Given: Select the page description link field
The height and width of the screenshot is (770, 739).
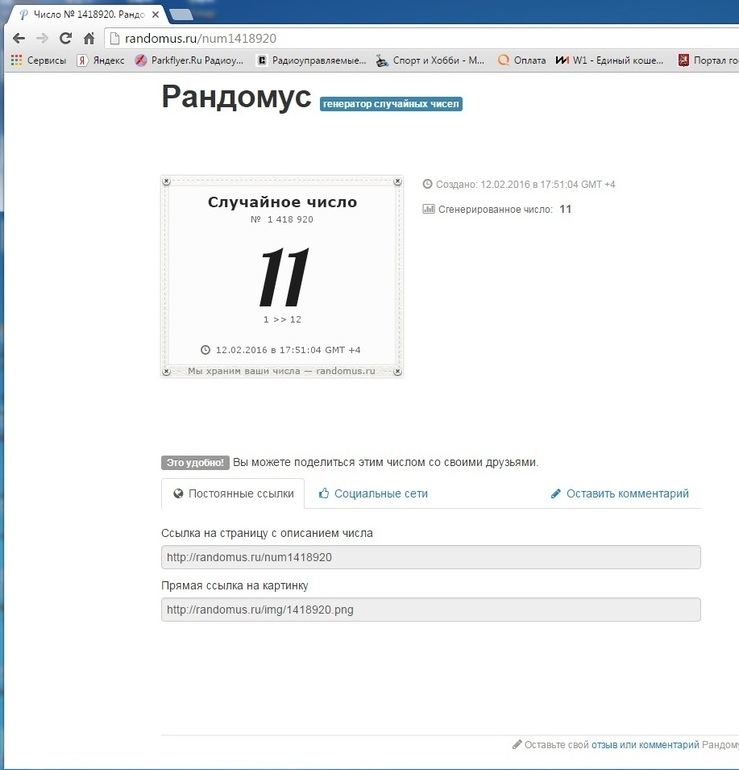Looking at the screenshot, I should click(x=430, y=557).
